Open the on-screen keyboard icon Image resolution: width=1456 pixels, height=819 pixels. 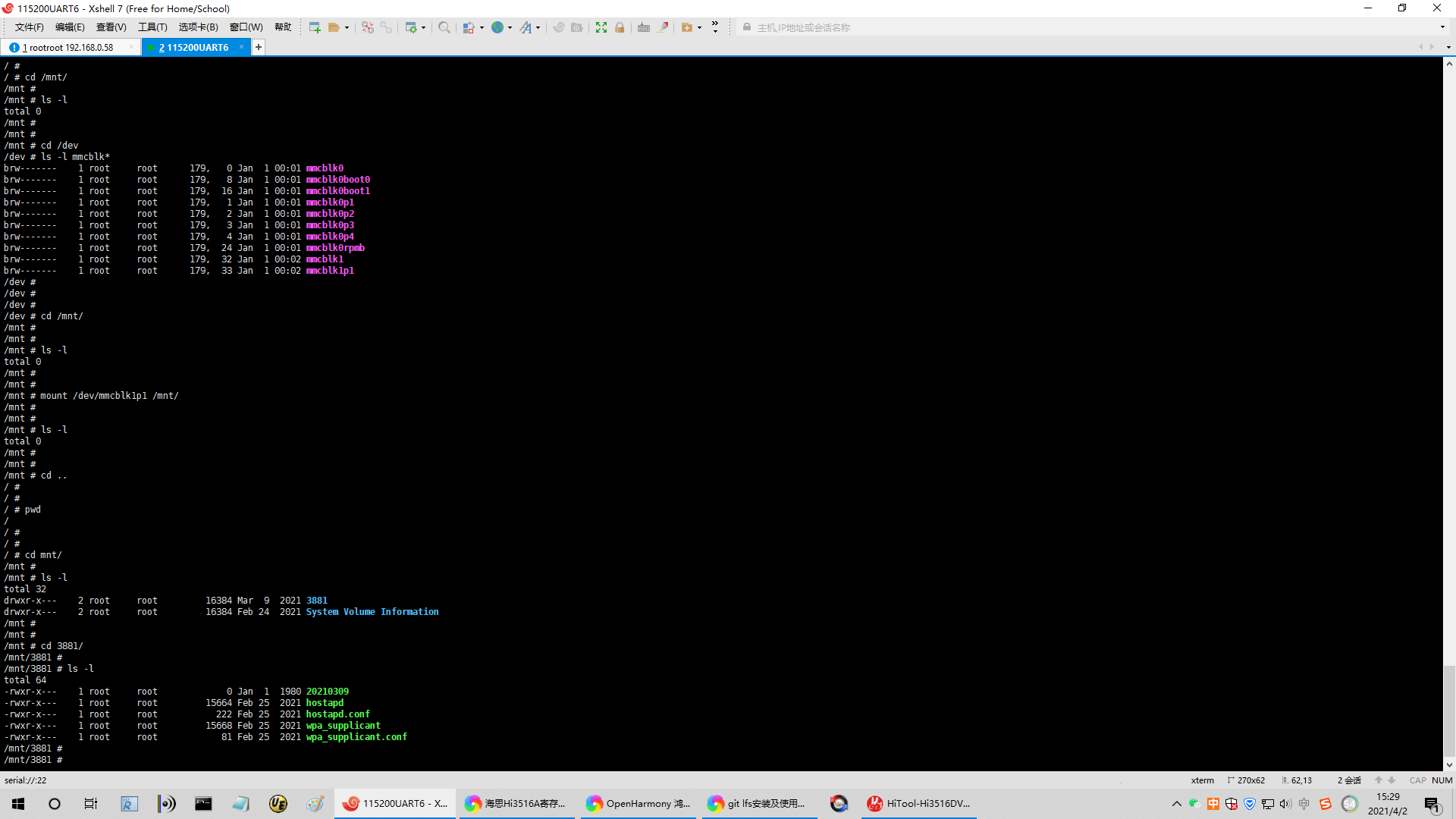point(644,27)
